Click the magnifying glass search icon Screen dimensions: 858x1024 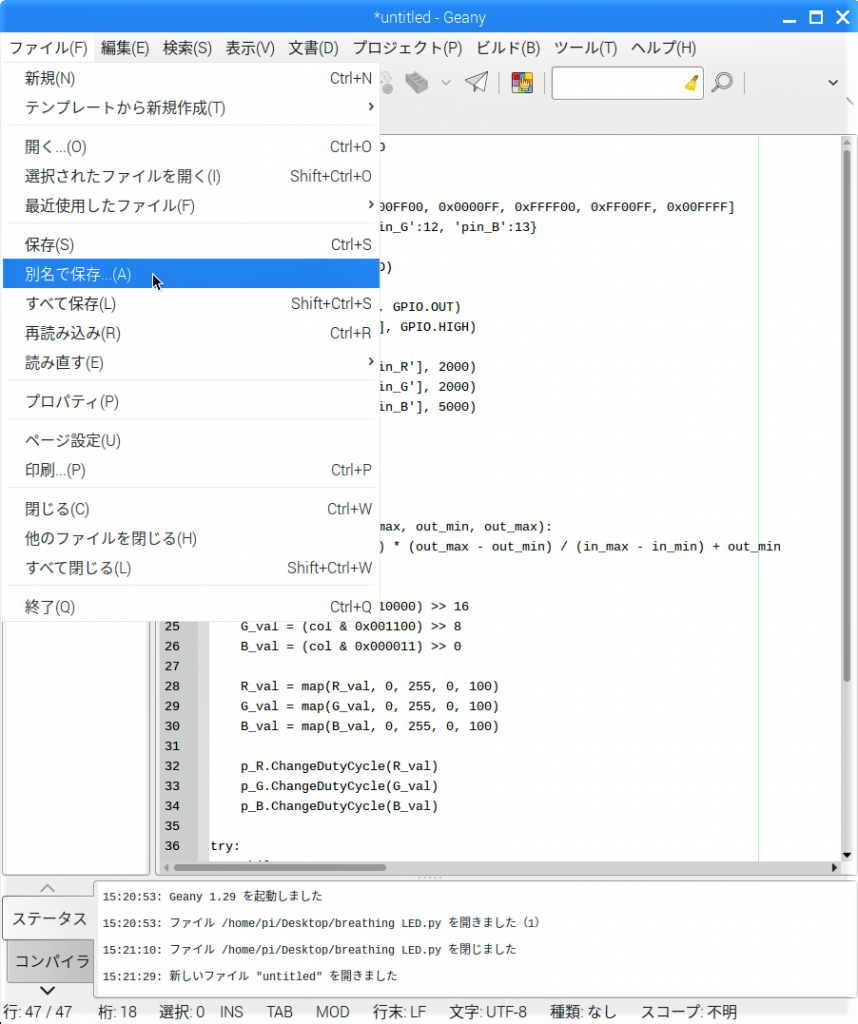722,83
